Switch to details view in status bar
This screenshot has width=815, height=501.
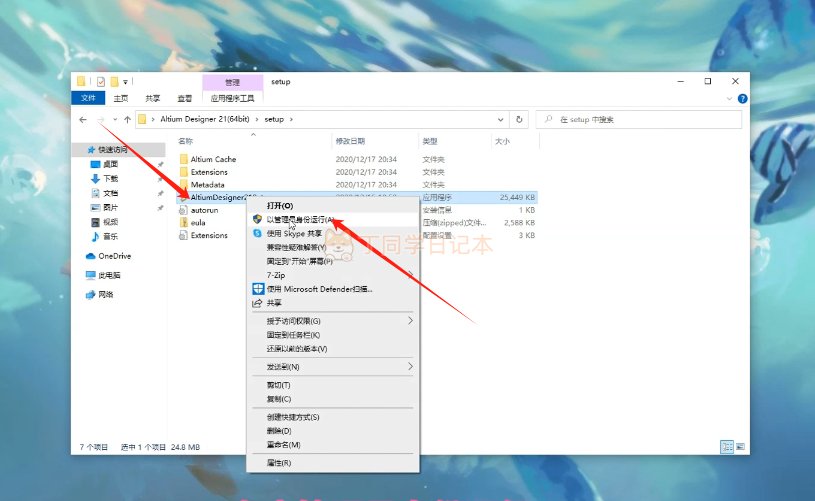(x=727, y=447)
